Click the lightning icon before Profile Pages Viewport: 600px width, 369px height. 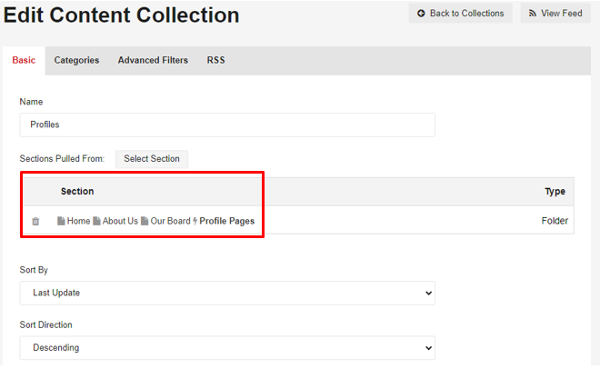coord(195,221)
